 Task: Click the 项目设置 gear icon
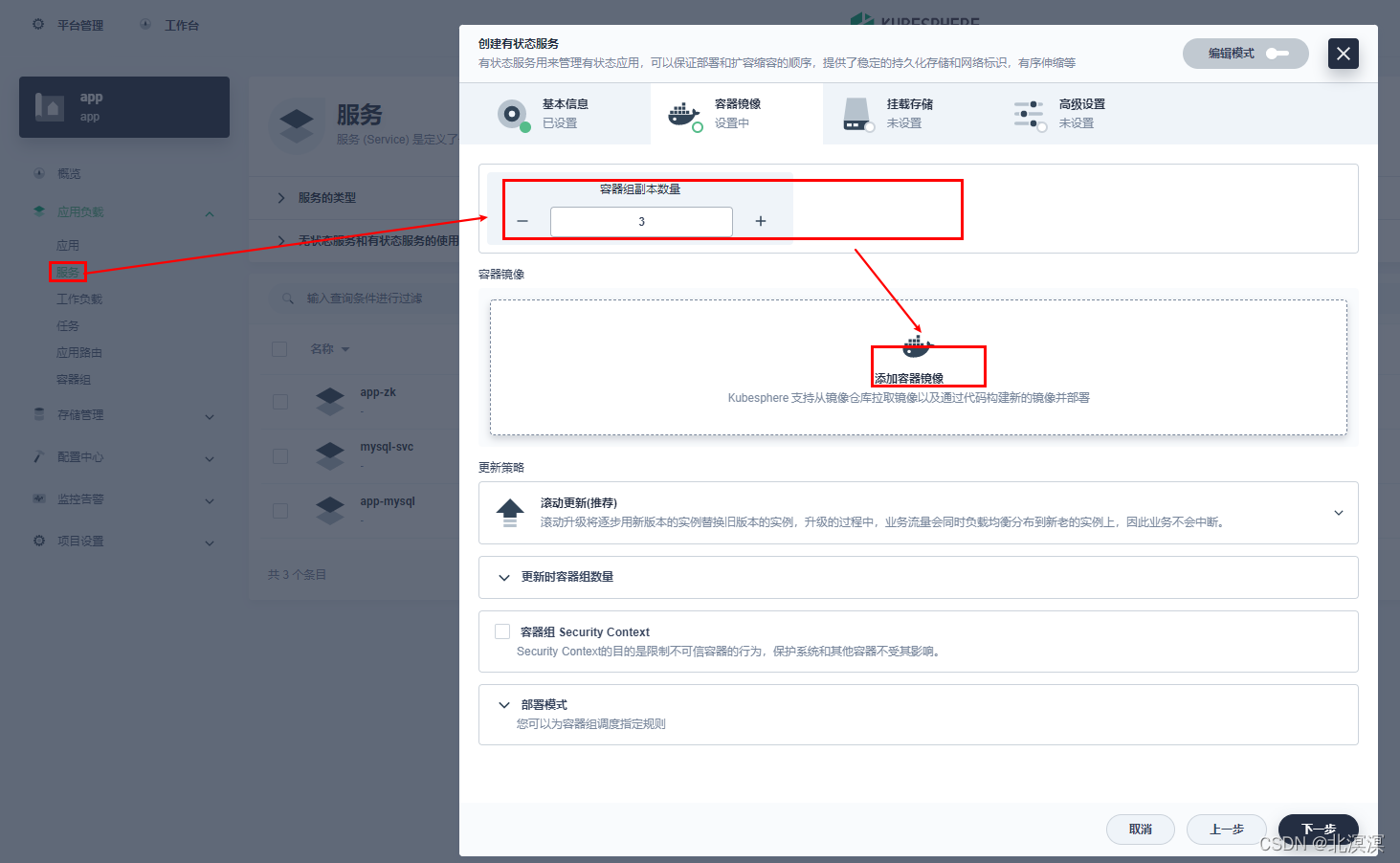pyautogui.click(x=39, y=541)
